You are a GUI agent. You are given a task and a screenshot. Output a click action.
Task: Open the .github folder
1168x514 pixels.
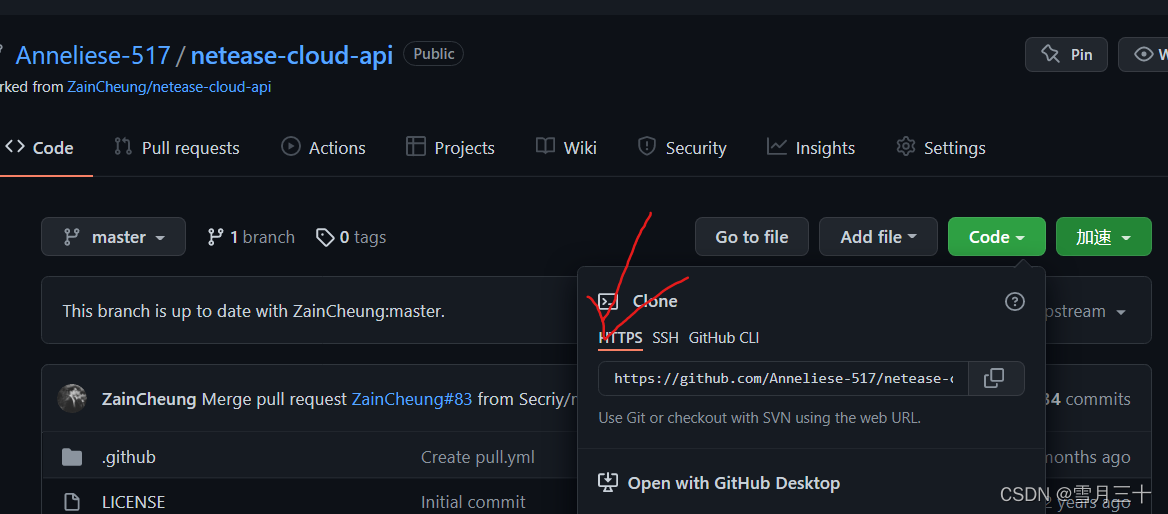pos(129,457)
